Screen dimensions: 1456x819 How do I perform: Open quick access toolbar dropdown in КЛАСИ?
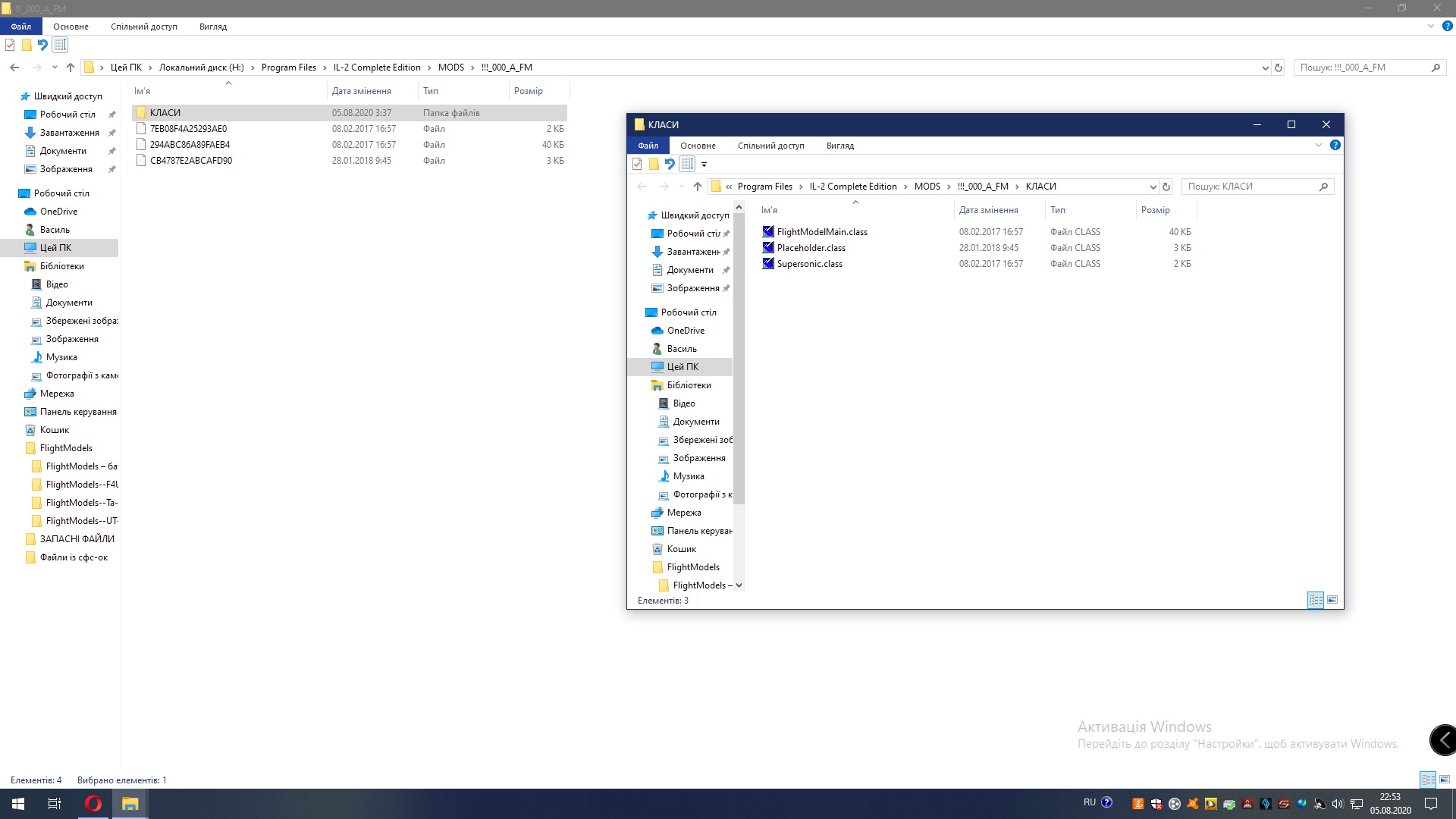point(704,164)
